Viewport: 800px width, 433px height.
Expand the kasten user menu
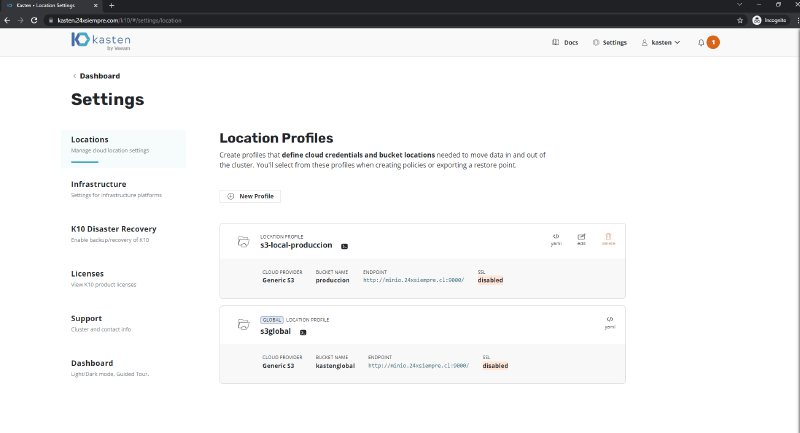tap(661, 43)
